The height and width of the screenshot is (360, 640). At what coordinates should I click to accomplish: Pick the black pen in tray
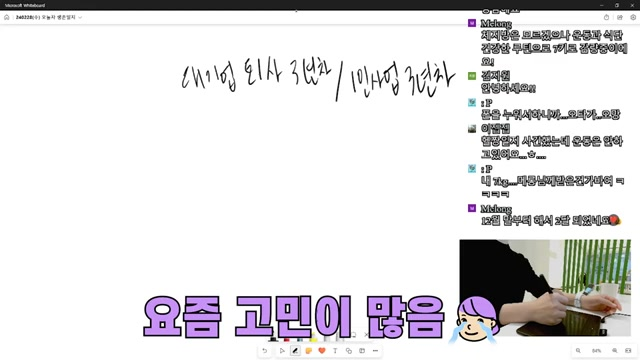273,339
